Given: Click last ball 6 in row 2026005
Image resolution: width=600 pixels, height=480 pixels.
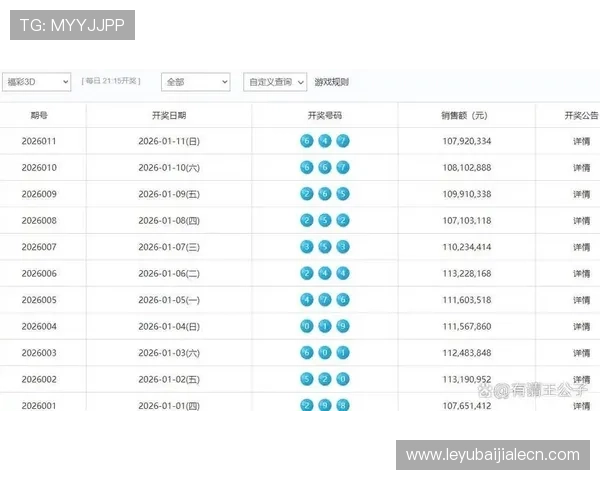Looking at the screenshot, I should [343, 300].
